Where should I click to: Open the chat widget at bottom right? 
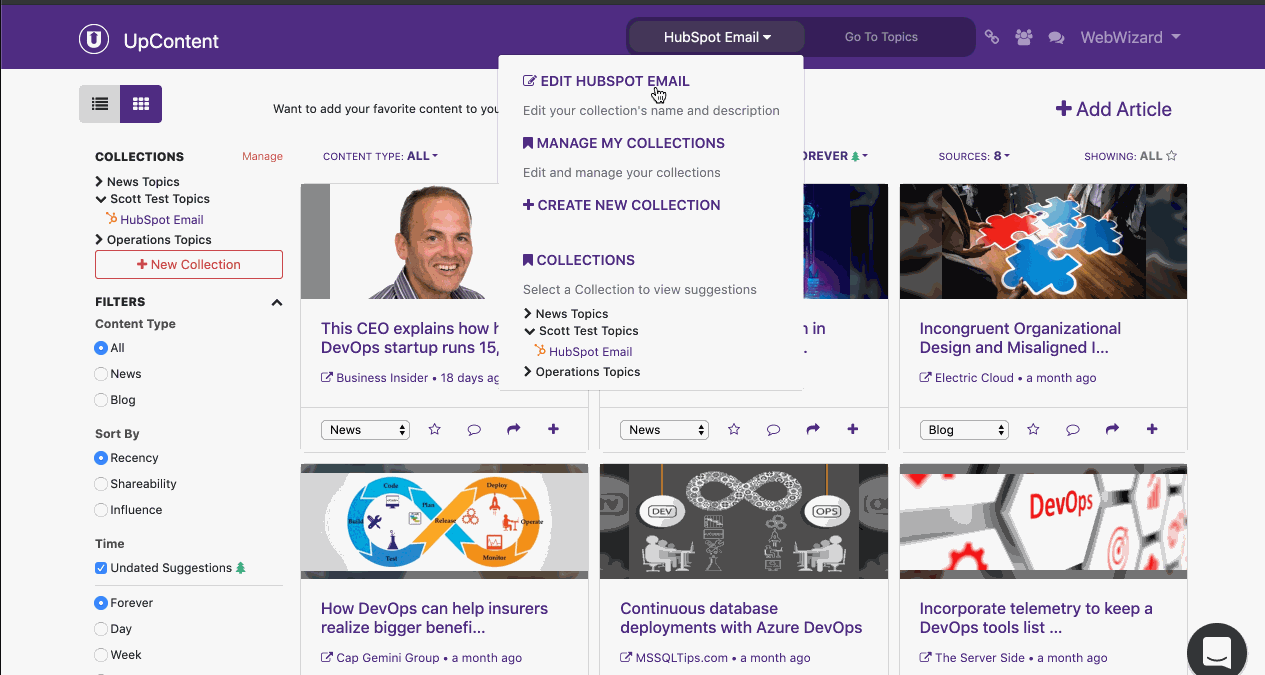pos(1216,649)
